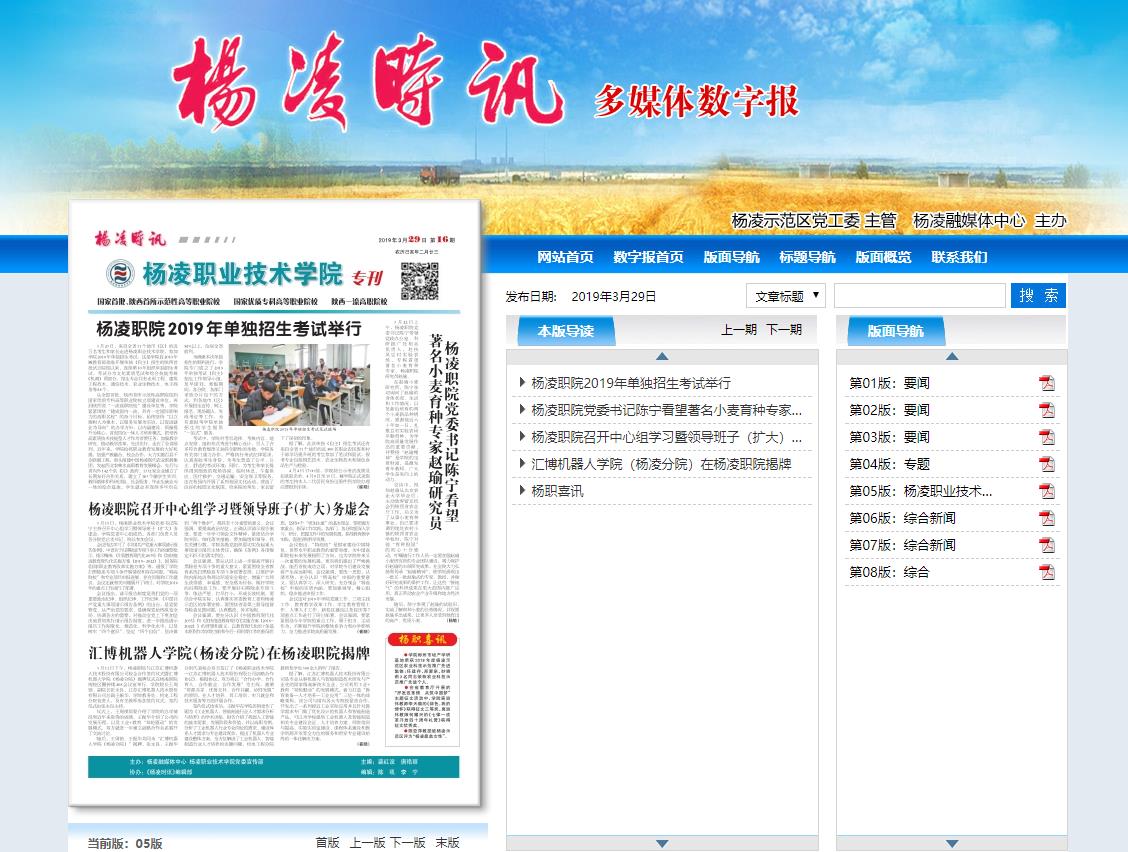Open article 杨凌职院2019年单独招生考试举行
Viewport: 1128px width, 852px height.
pyautogui.click(x=631, y=383)
